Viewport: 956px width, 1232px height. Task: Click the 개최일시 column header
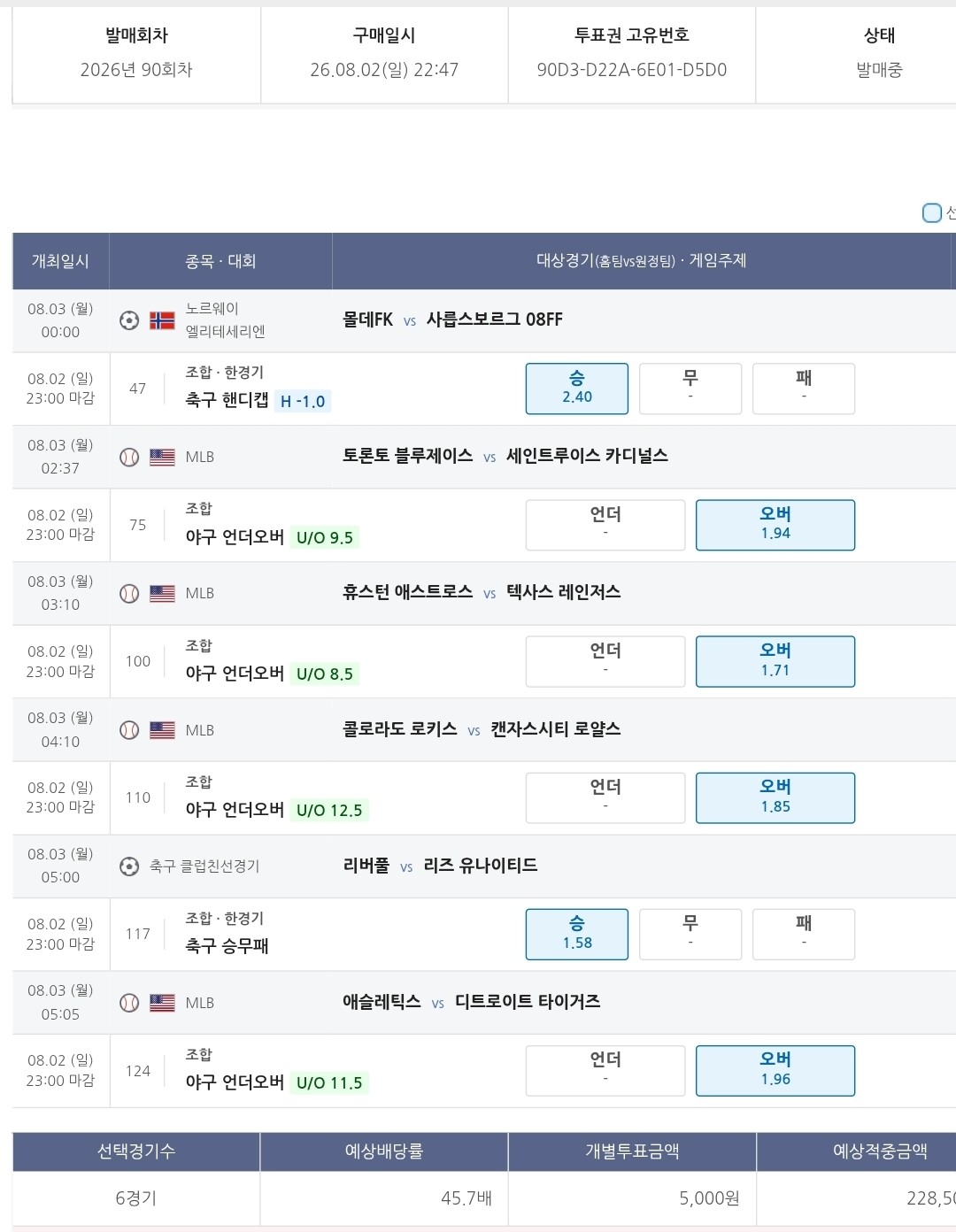tap(60, 261)
